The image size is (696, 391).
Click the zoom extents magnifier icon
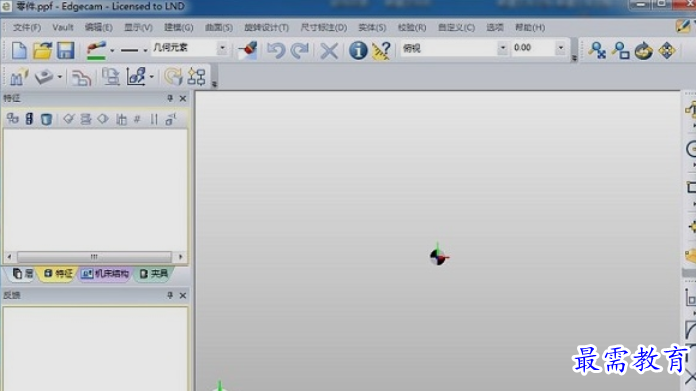coord(597,51)
